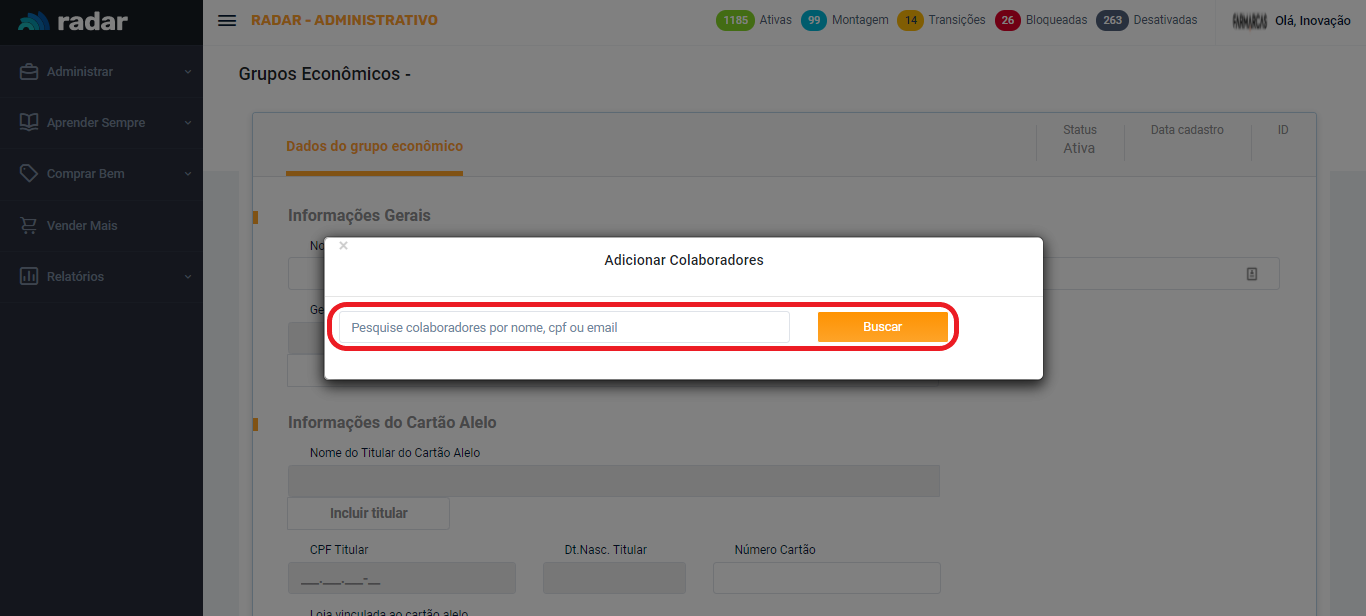Select the Dados do grupo econômico tab
The image size is (1366, 616).
pos(374,146)
